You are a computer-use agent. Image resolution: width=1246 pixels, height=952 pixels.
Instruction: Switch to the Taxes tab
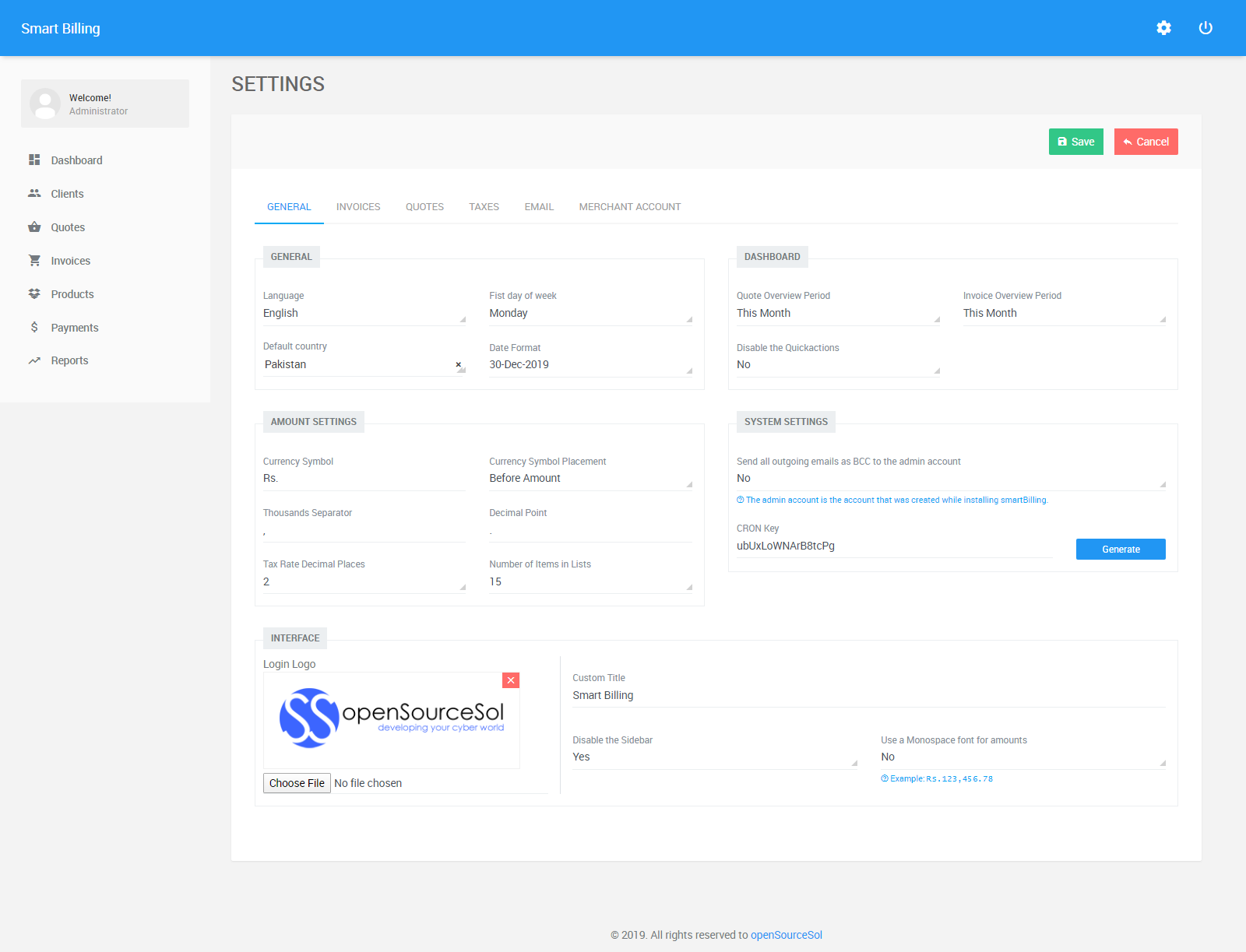pyautogui.click(x=484, y=206)
